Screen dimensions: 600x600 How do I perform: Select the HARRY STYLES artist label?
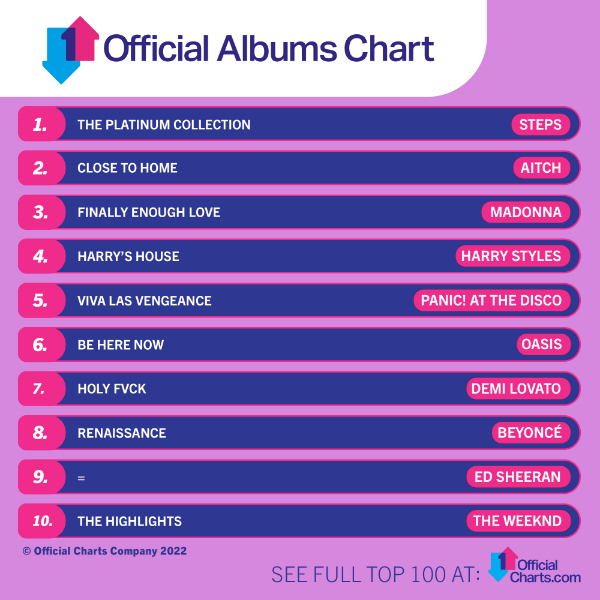point(513,256)
